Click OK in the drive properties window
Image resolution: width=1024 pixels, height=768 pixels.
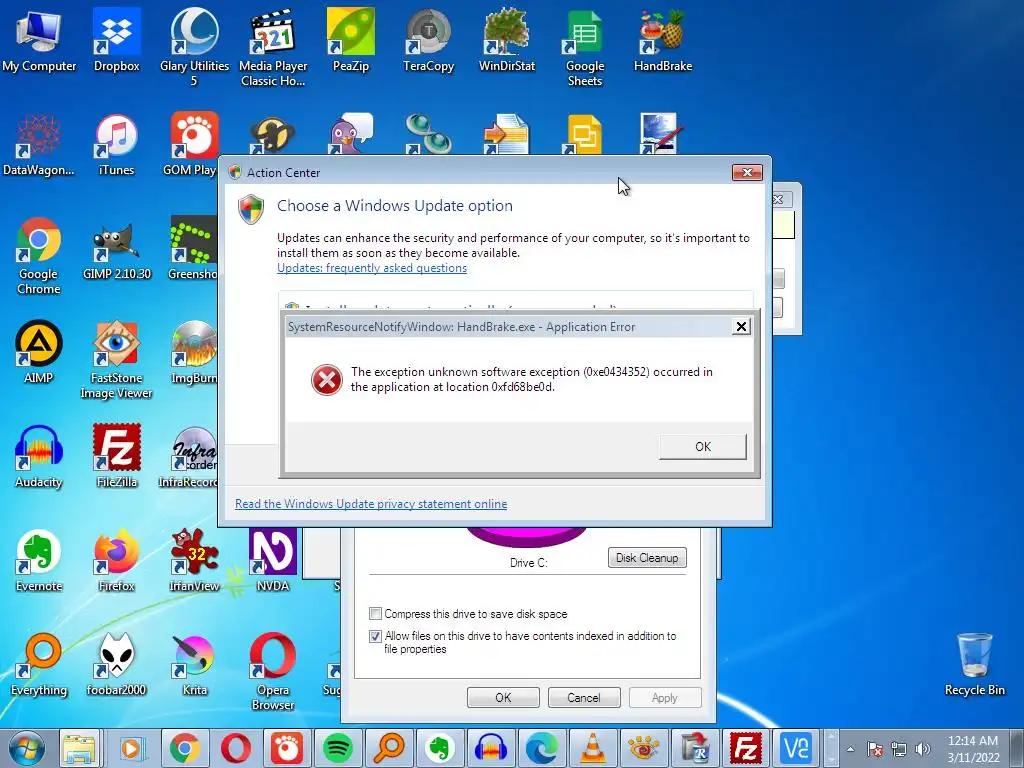tap(503, 697)
